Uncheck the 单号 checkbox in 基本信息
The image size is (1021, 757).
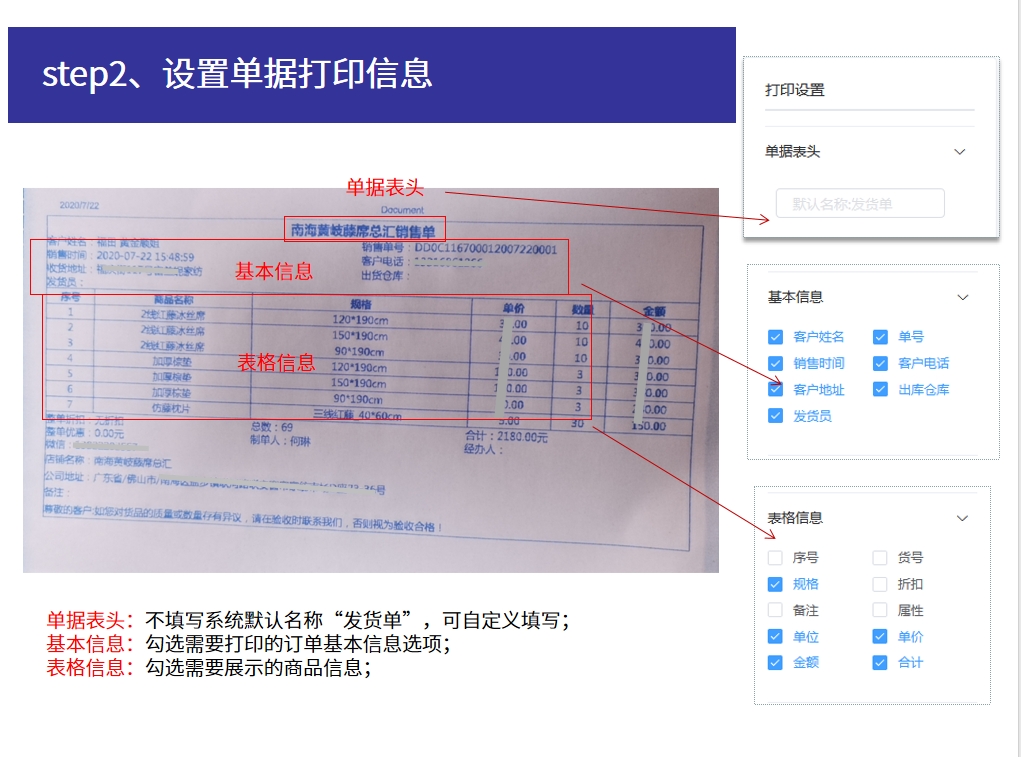880,337
